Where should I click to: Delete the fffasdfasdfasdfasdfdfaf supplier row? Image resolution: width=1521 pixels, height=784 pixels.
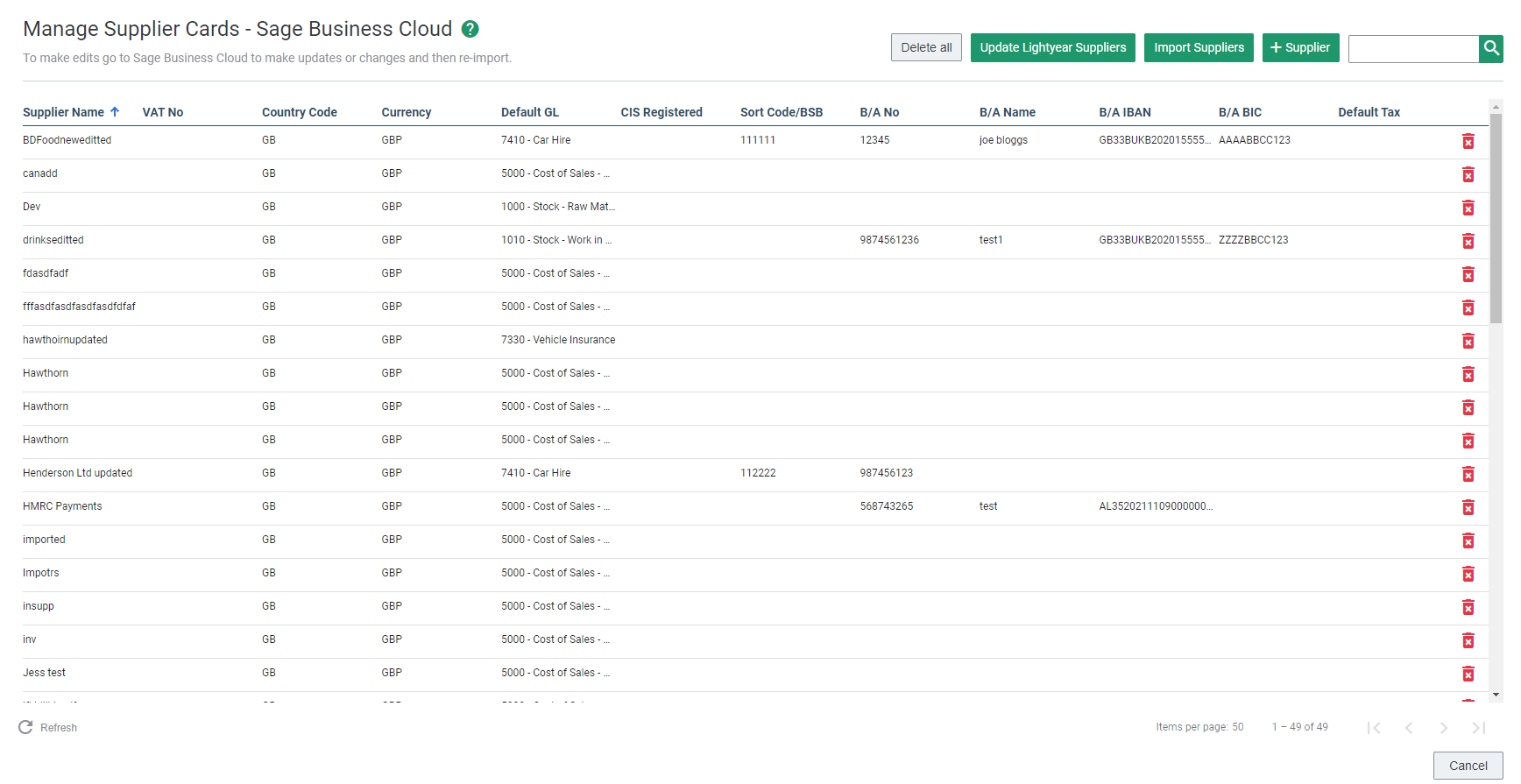pyautogui.click(x=1468, y=307)
